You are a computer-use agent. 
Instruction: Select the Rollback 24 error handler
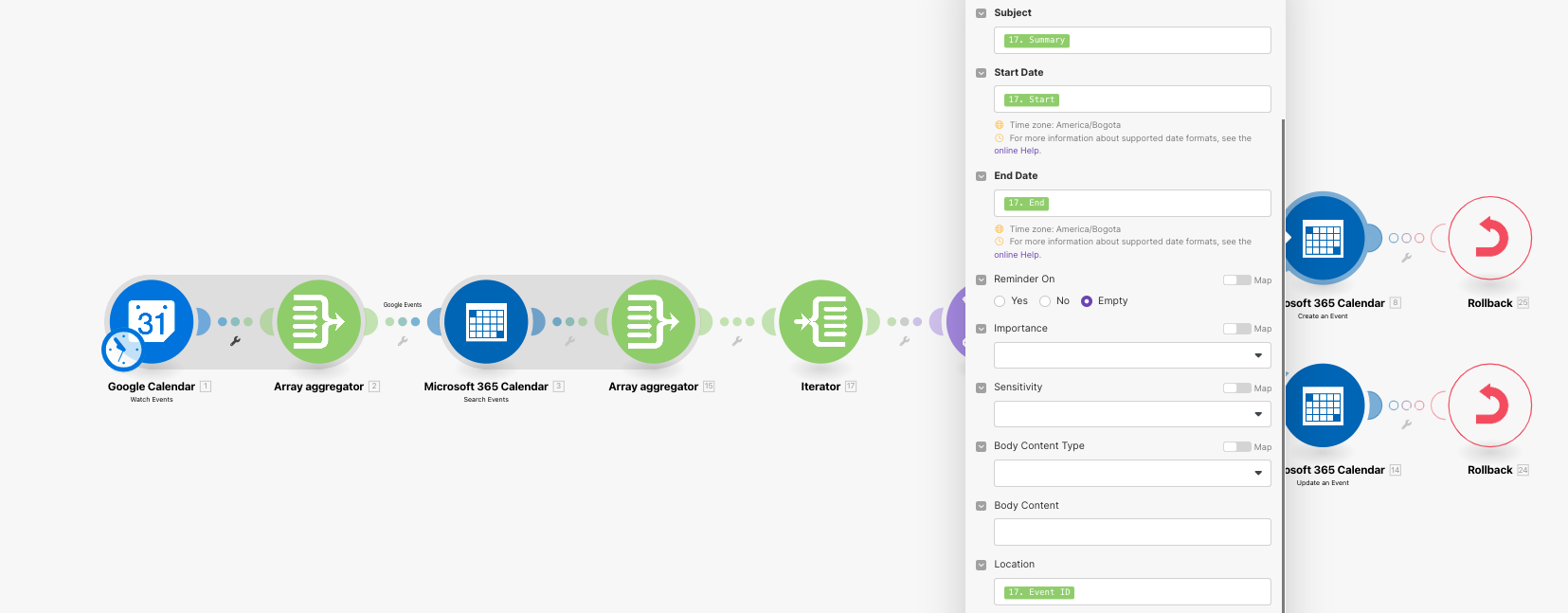coord(1490,406)
